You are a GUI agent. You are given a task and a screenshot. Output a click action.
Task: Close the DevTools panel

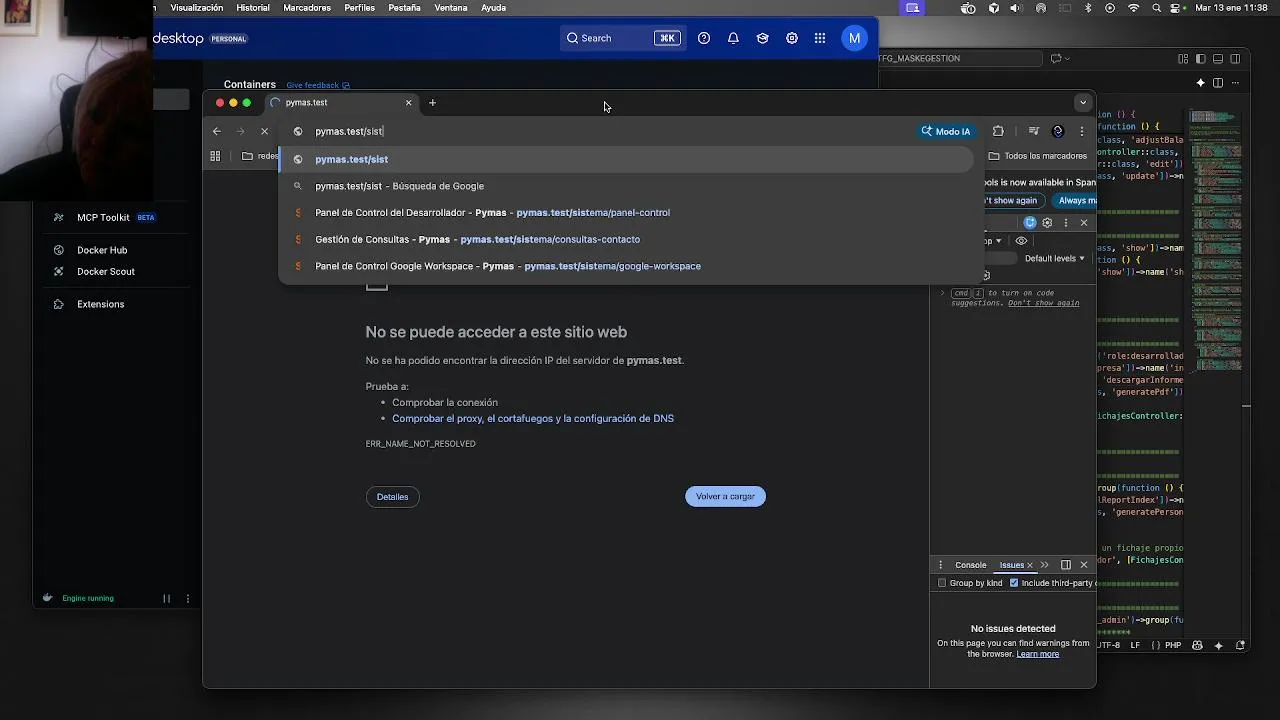click(x=1083, y=223)
